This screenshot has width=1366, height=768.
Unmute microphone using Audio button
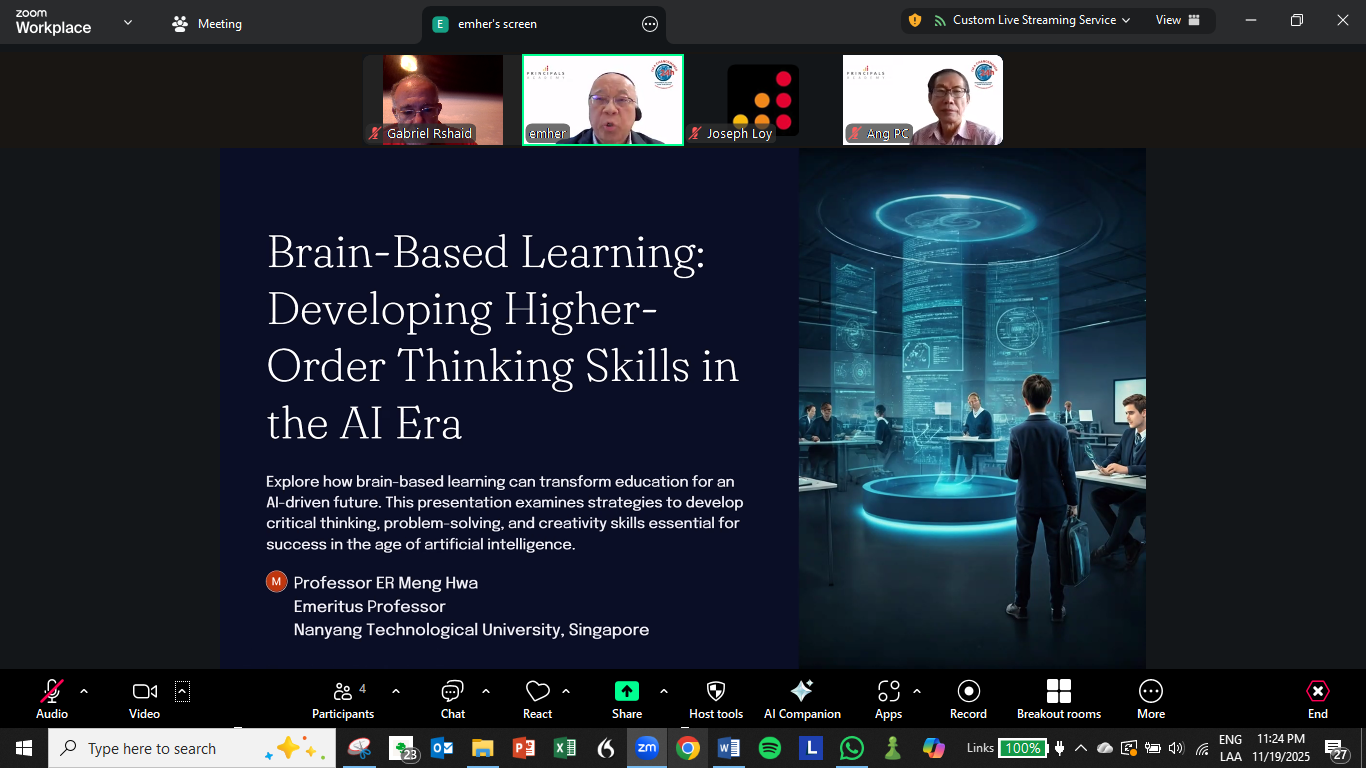(x=52, y=698)
